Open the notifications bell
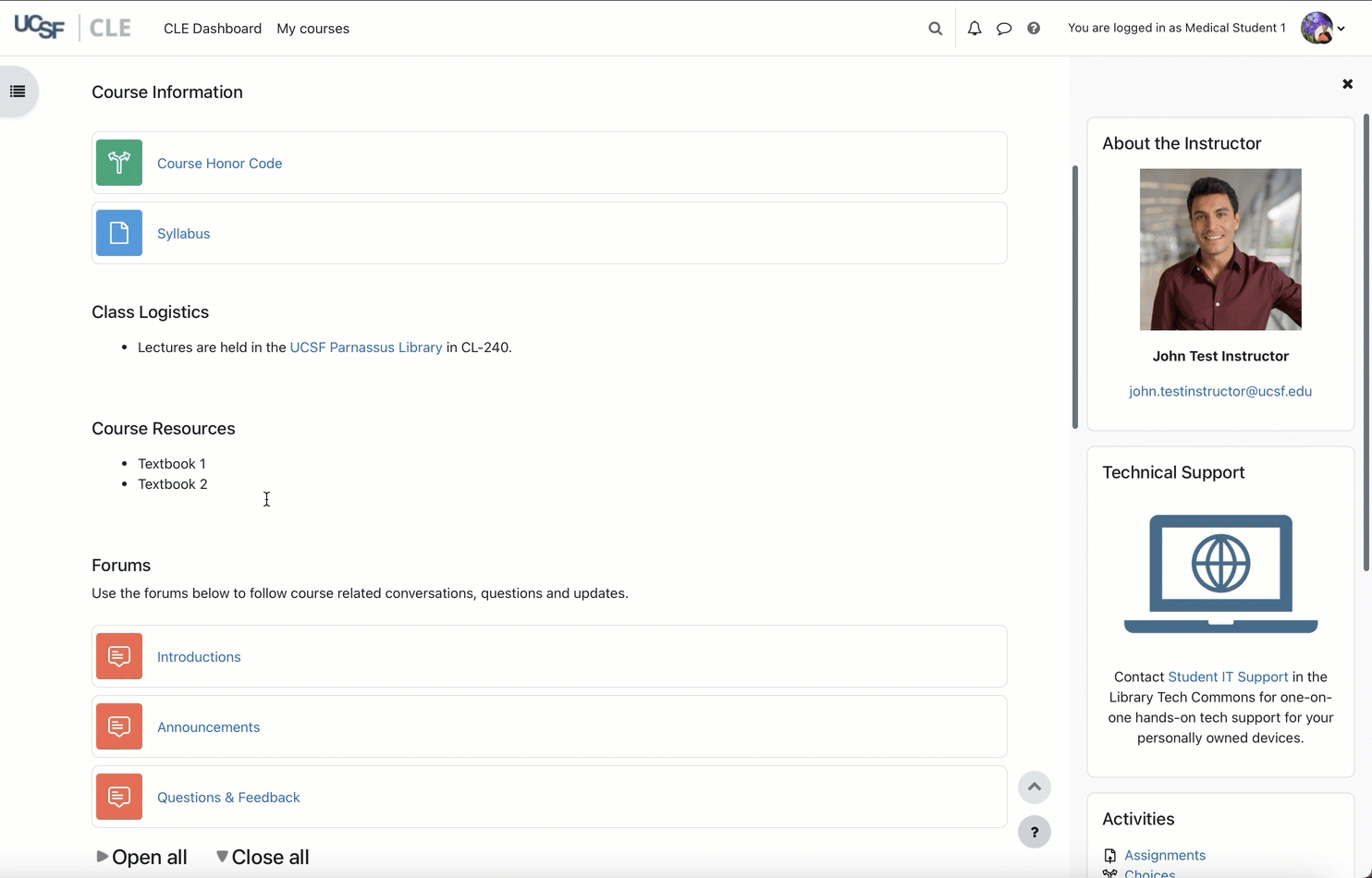1372x878 pixels. click(x=974, y=29)
